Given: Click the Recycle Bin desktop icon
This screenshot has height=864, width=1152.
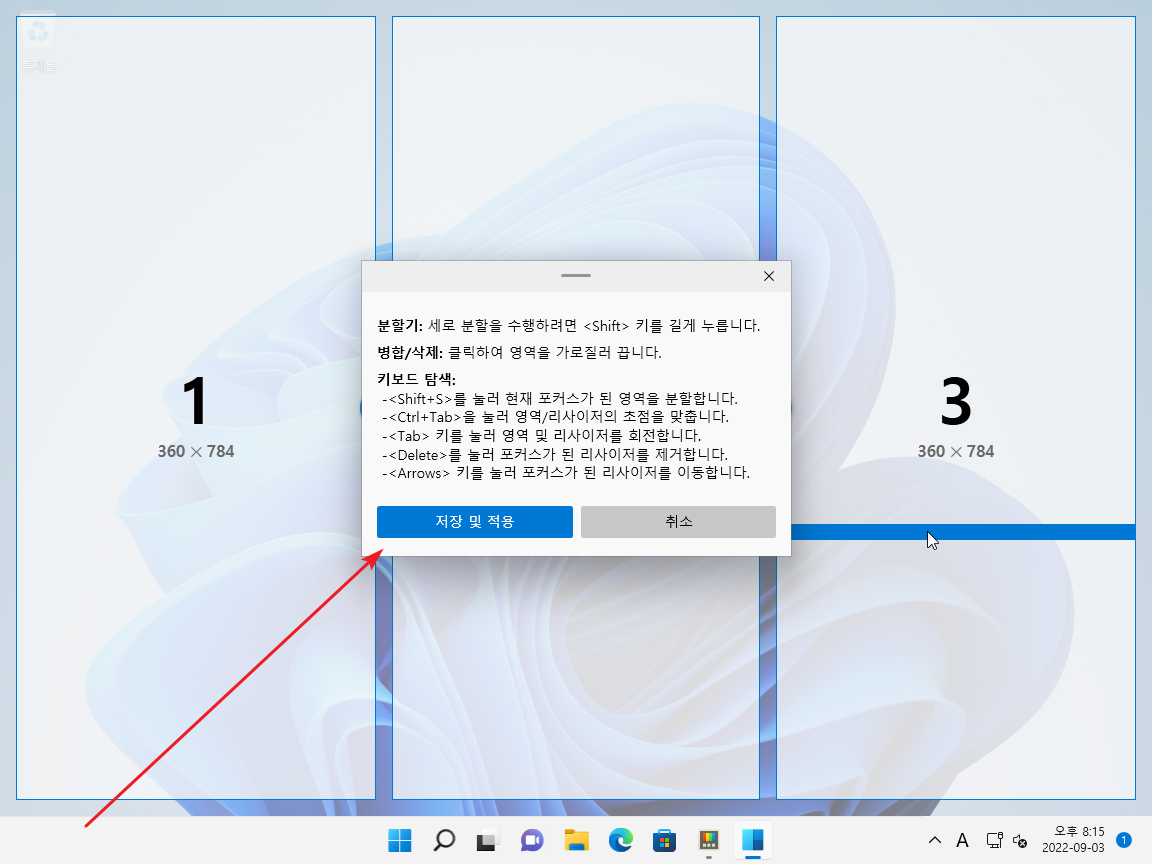Looking at the screenshot, I should coord(37,43).
